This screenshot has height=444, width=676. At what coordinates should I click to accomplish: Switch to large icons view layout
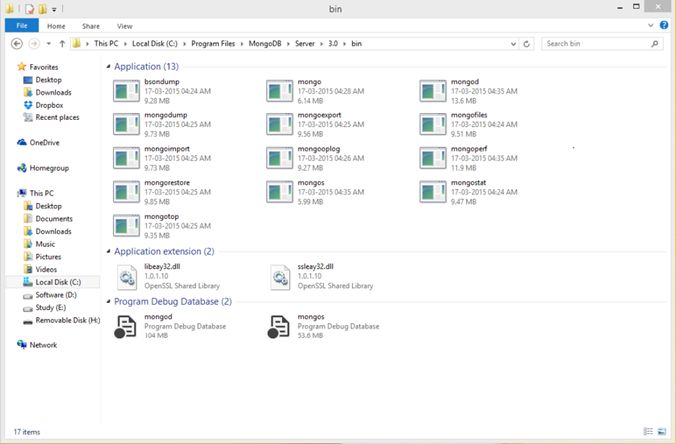(662, 431)
